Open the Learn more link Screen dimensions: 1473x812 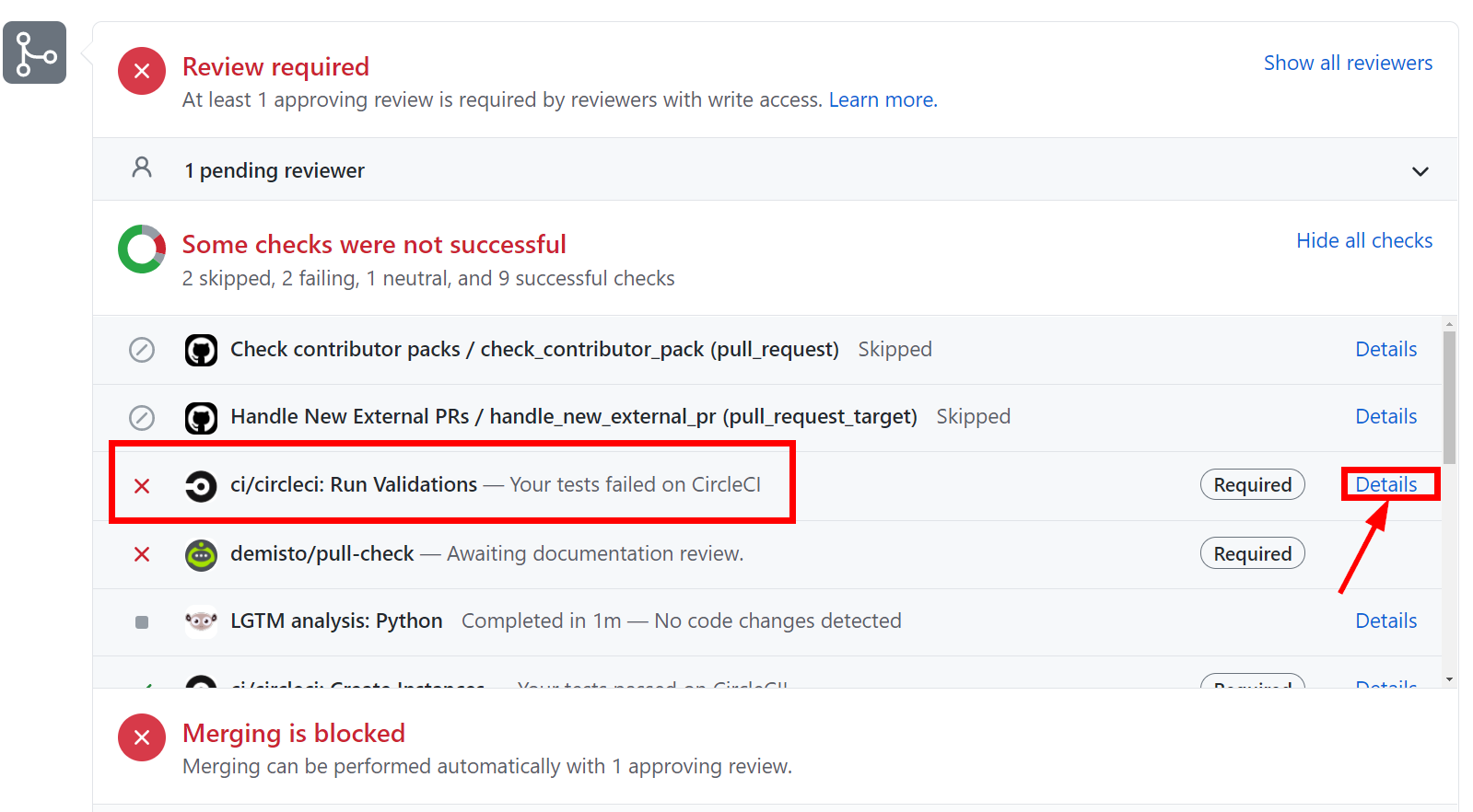pyautogui.click(x=882, y=99)
